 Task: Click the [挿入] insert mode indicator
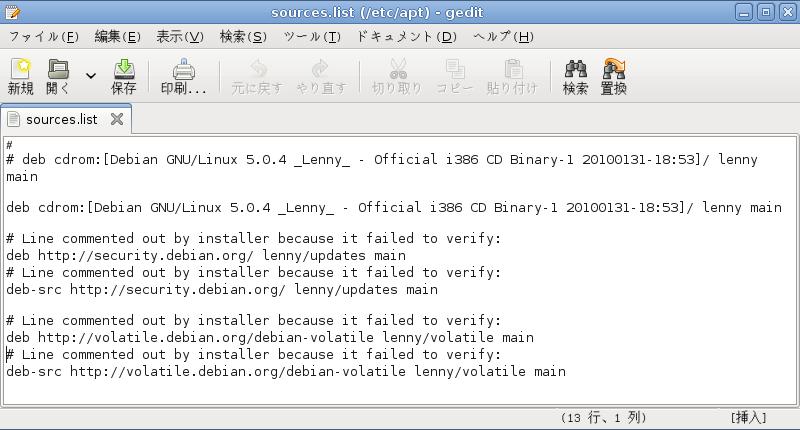click(x=748, y=418)
